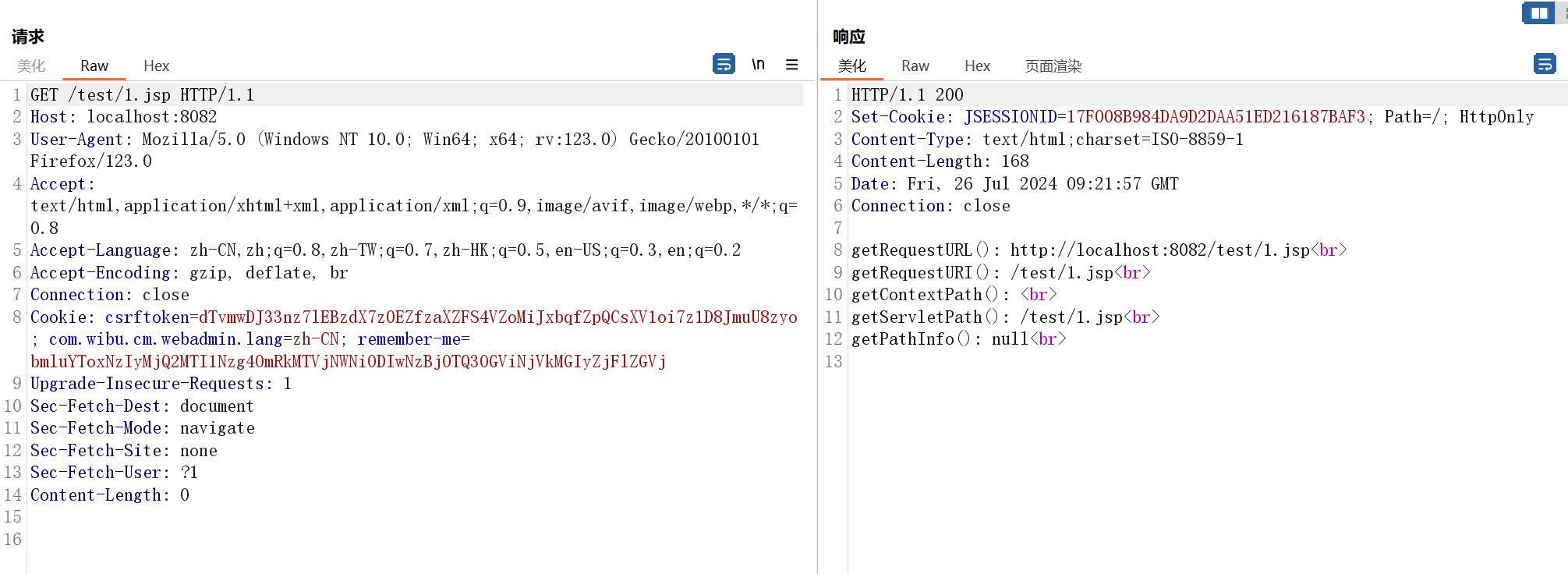Click the Sec-Fetch-Site: none header

(124, 451)
